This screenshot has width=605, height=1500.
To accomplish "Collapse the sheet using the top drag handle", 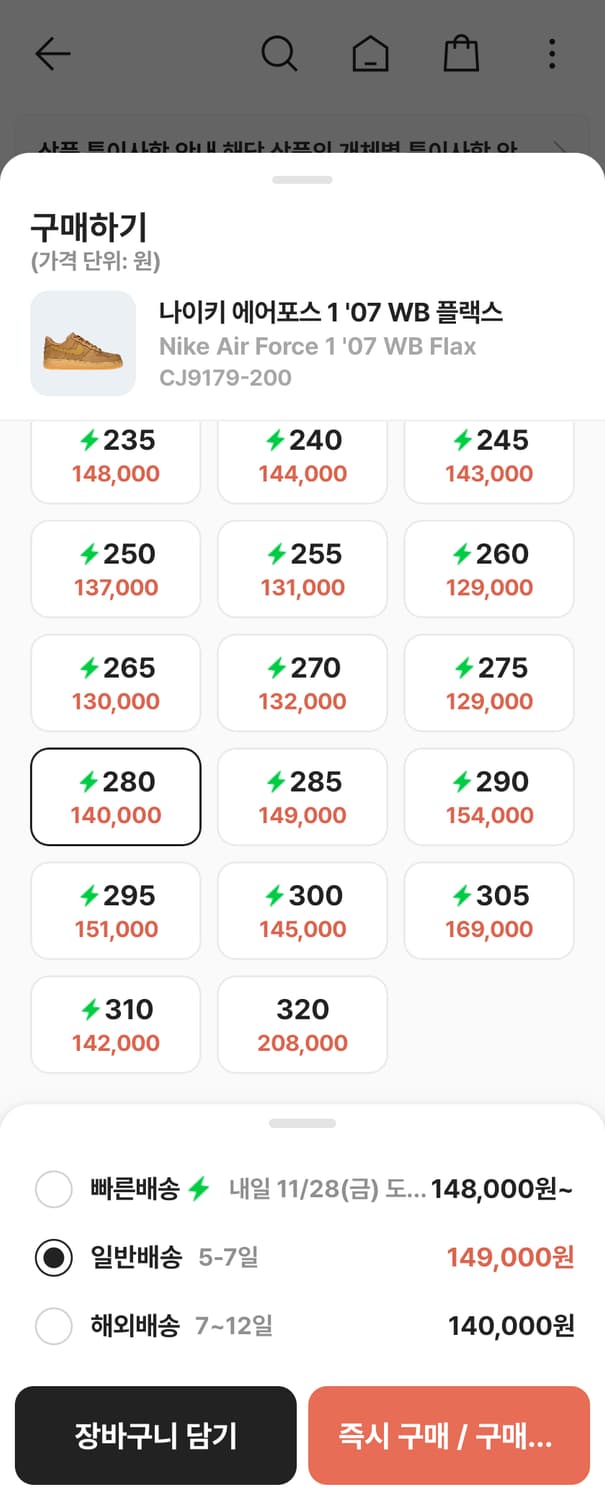I will point(302,180).
